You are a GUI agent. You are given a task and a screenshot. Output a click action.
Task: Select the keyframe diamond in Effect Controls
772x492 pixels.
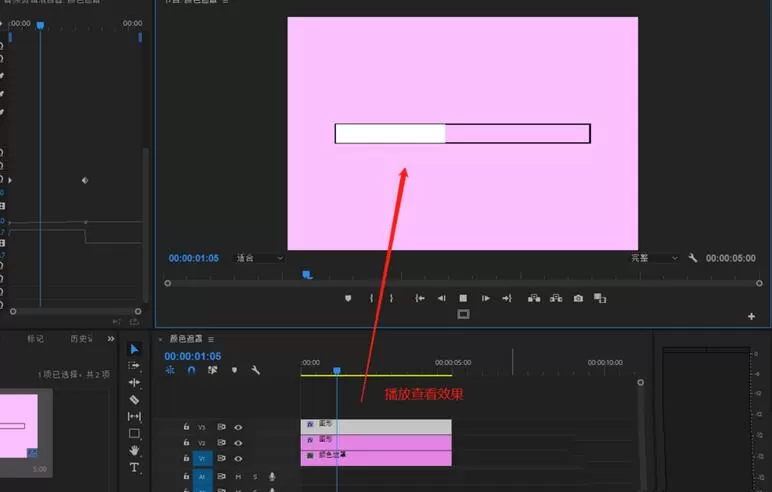85,180
